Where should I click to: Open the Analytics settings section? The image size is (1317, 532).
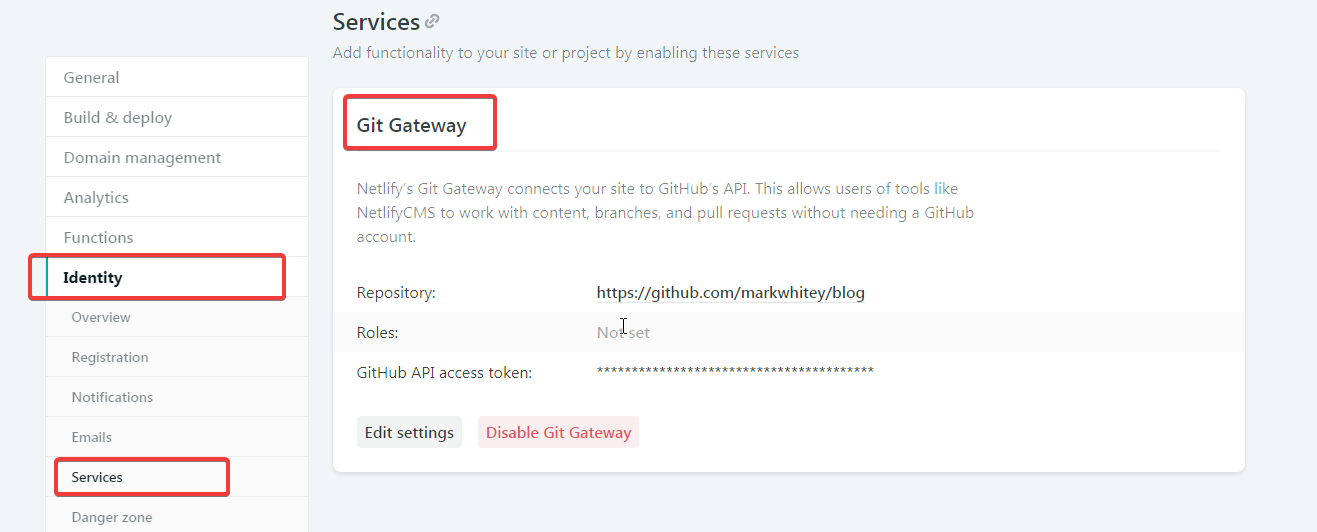tap(177, 197)
